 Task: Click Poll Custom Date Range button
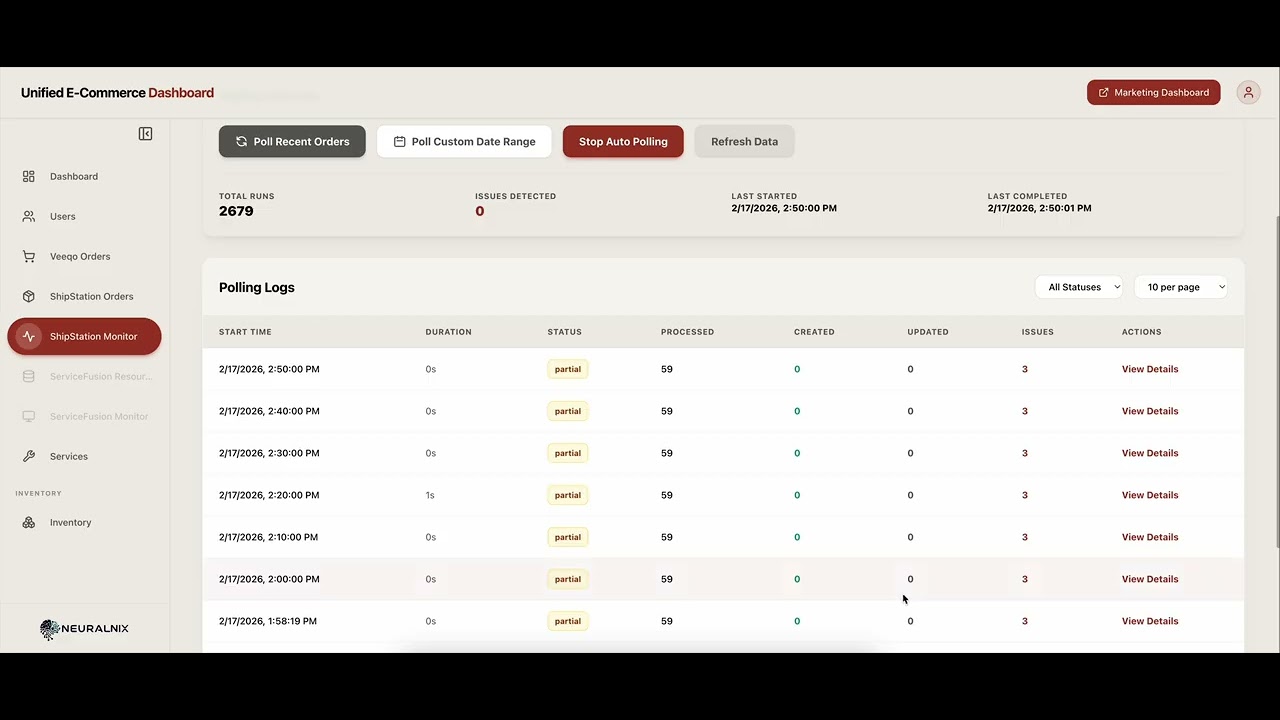[x=464, y=141]
